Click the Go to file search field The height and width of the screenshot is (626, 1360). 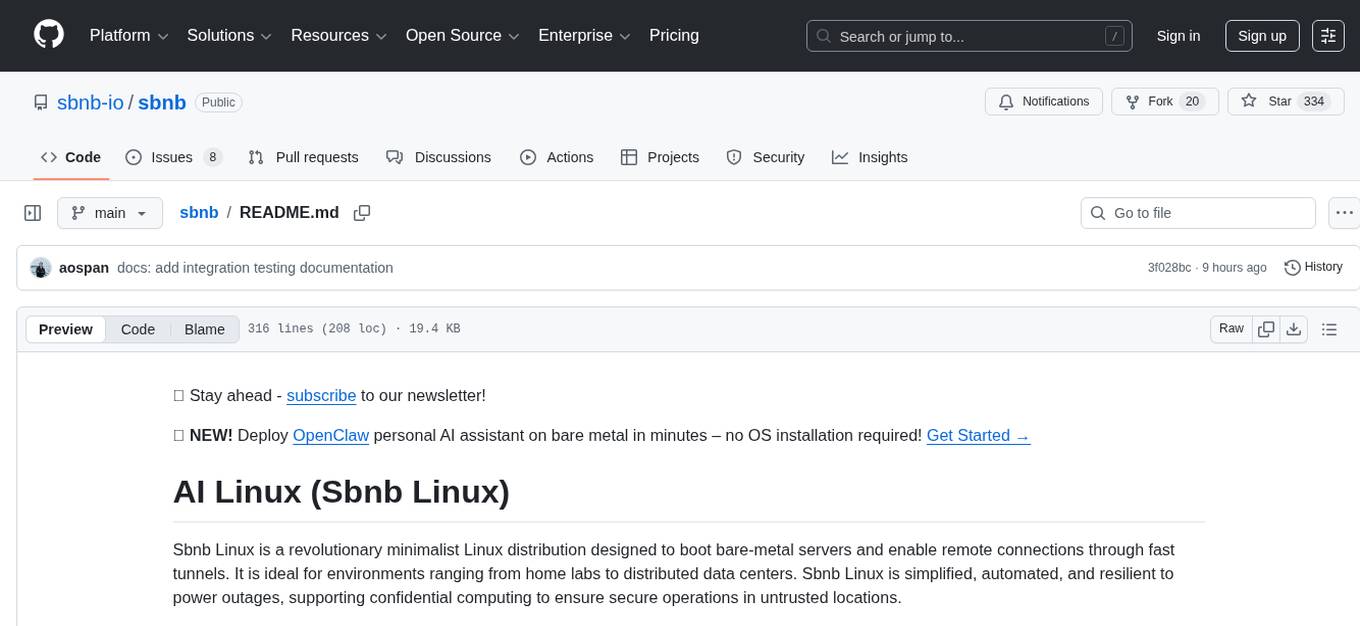[x=1197, y=212]
